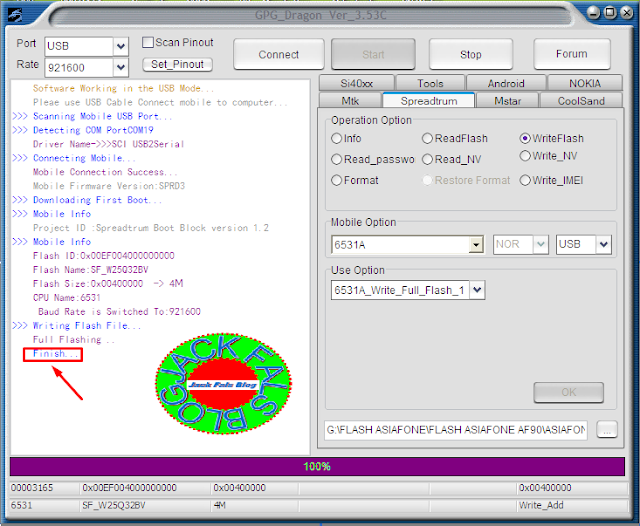Click the browse file ellipsis button
Viewport: 640px width, 526px height.
click(x=607, y=429)
